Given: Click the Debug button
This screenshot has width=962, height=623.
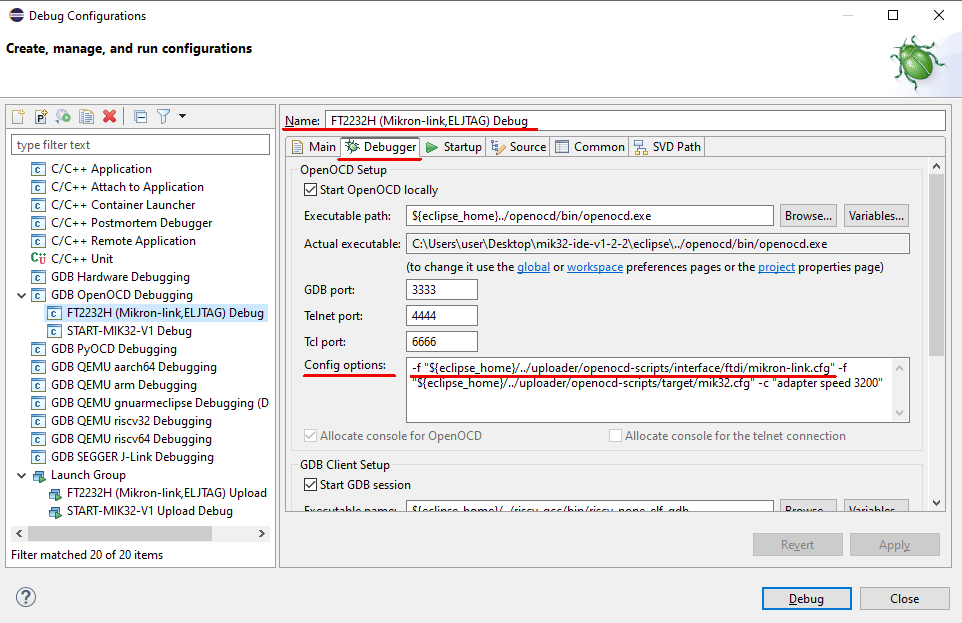Looking at the screenshot, I should click(806, 597).
